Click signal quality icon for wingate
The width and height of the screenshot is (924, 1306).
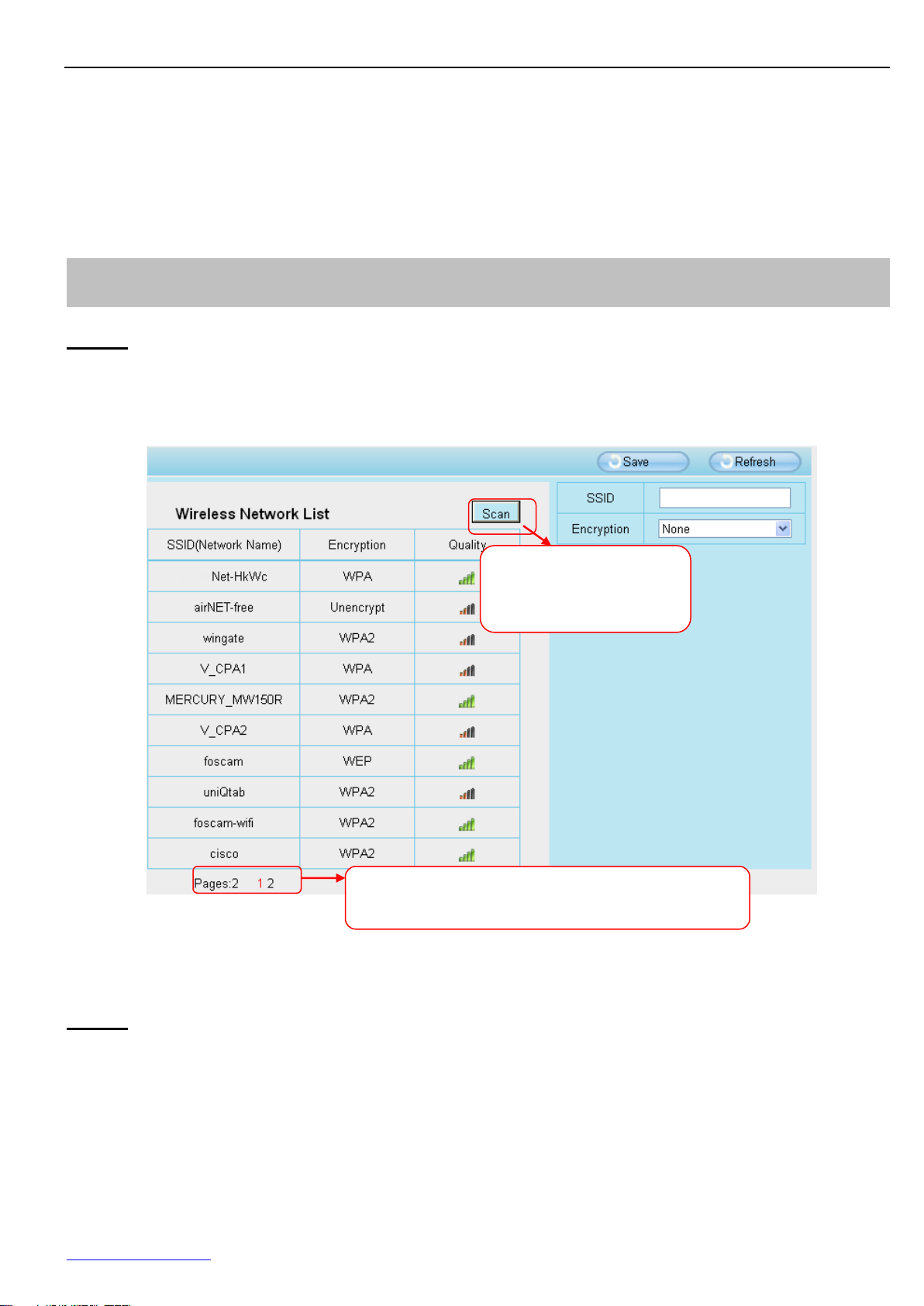[x=467, y=639]
